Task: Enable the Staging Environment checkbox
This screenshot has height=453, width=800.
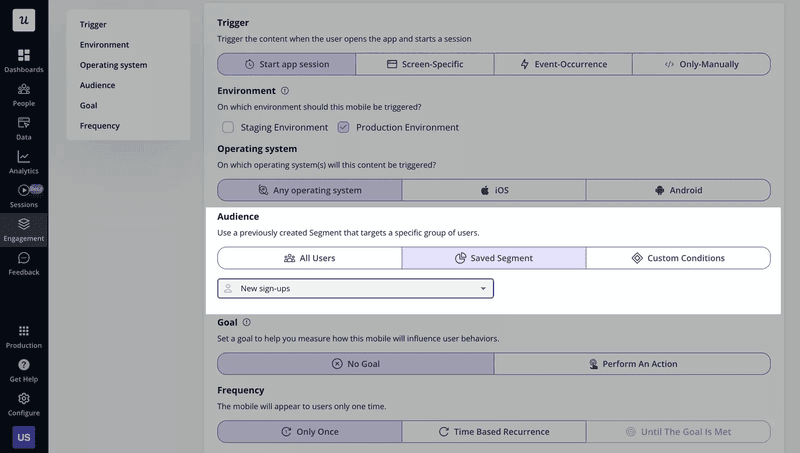Action: pos(228,127)
